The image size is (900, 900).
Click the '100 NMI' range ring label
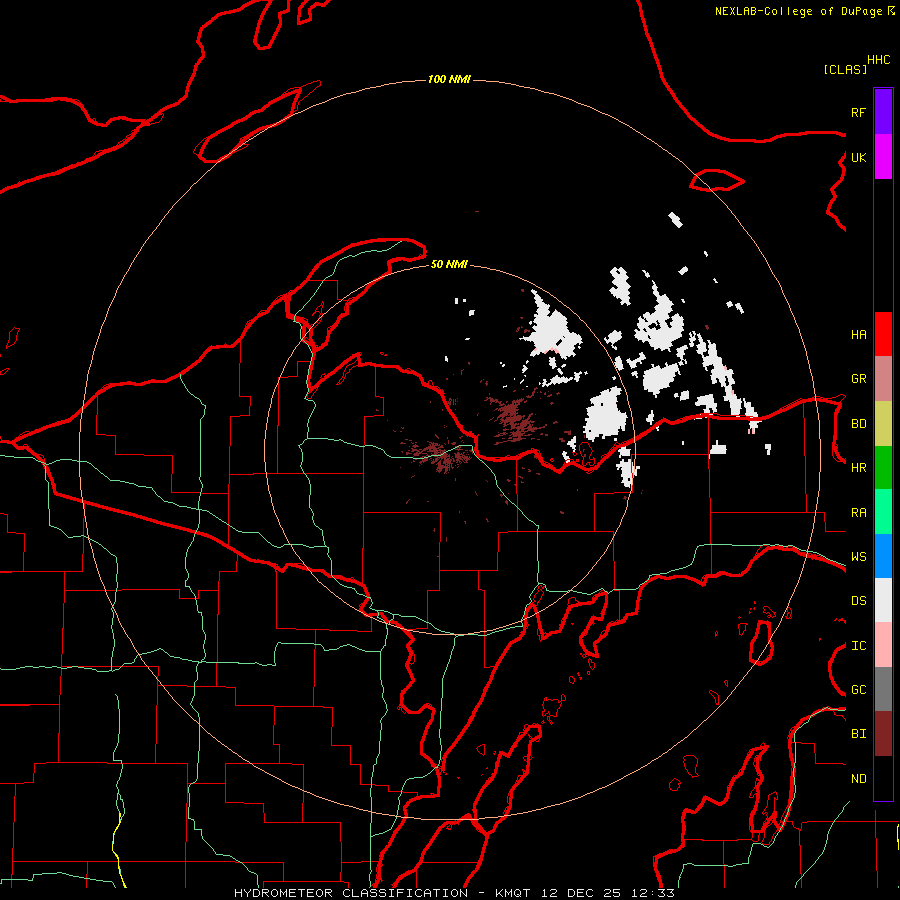(x=449, y=79)
